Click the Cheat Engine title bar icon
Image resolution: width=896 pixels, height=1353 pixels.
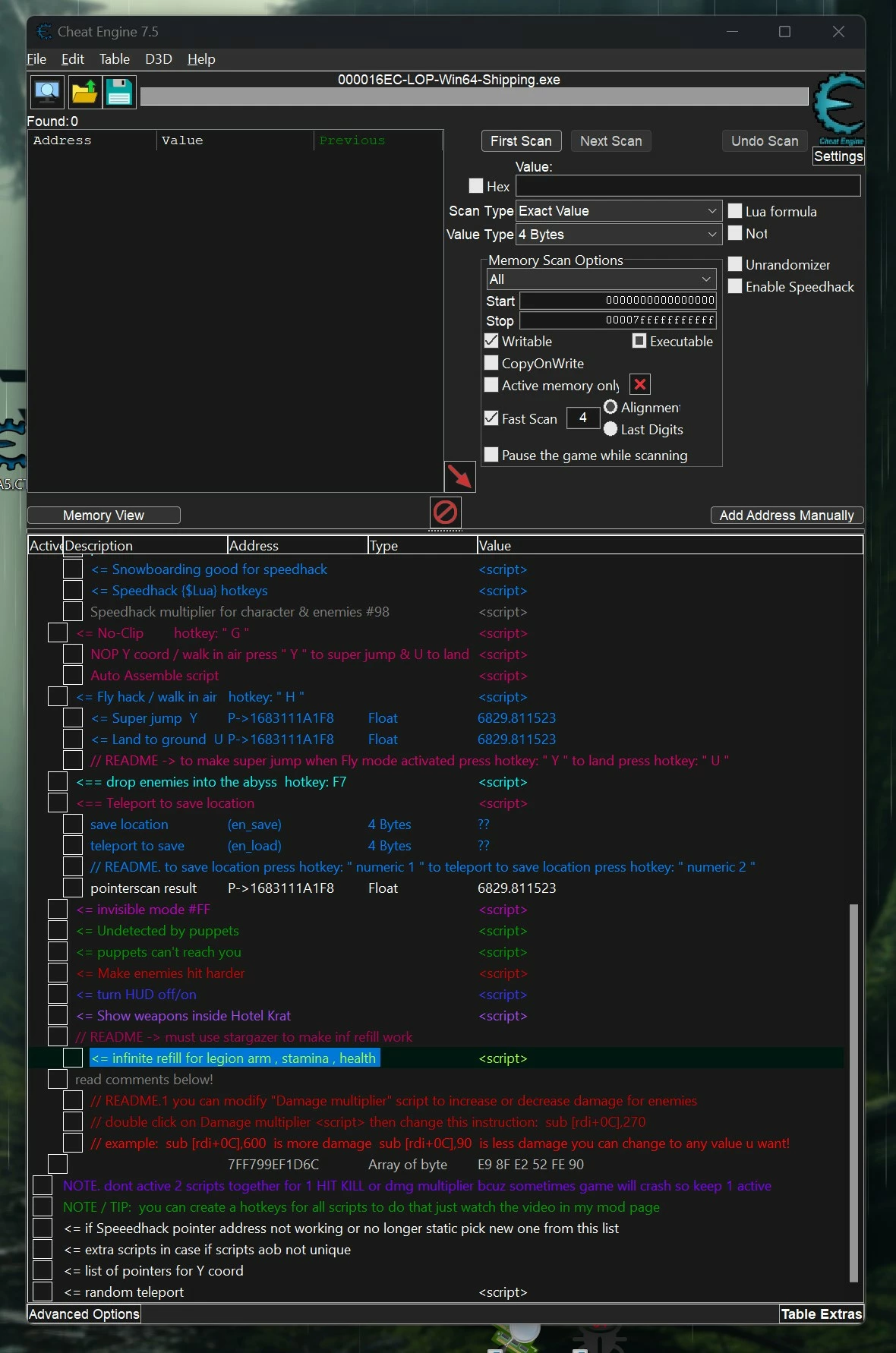tap(45, 31)
